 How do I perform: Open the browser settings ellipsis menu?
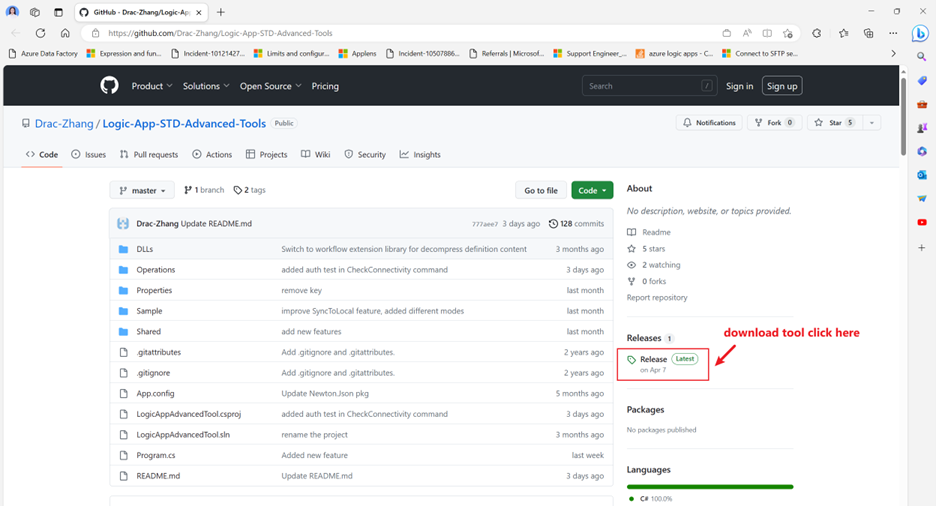(x=893, y=33)
